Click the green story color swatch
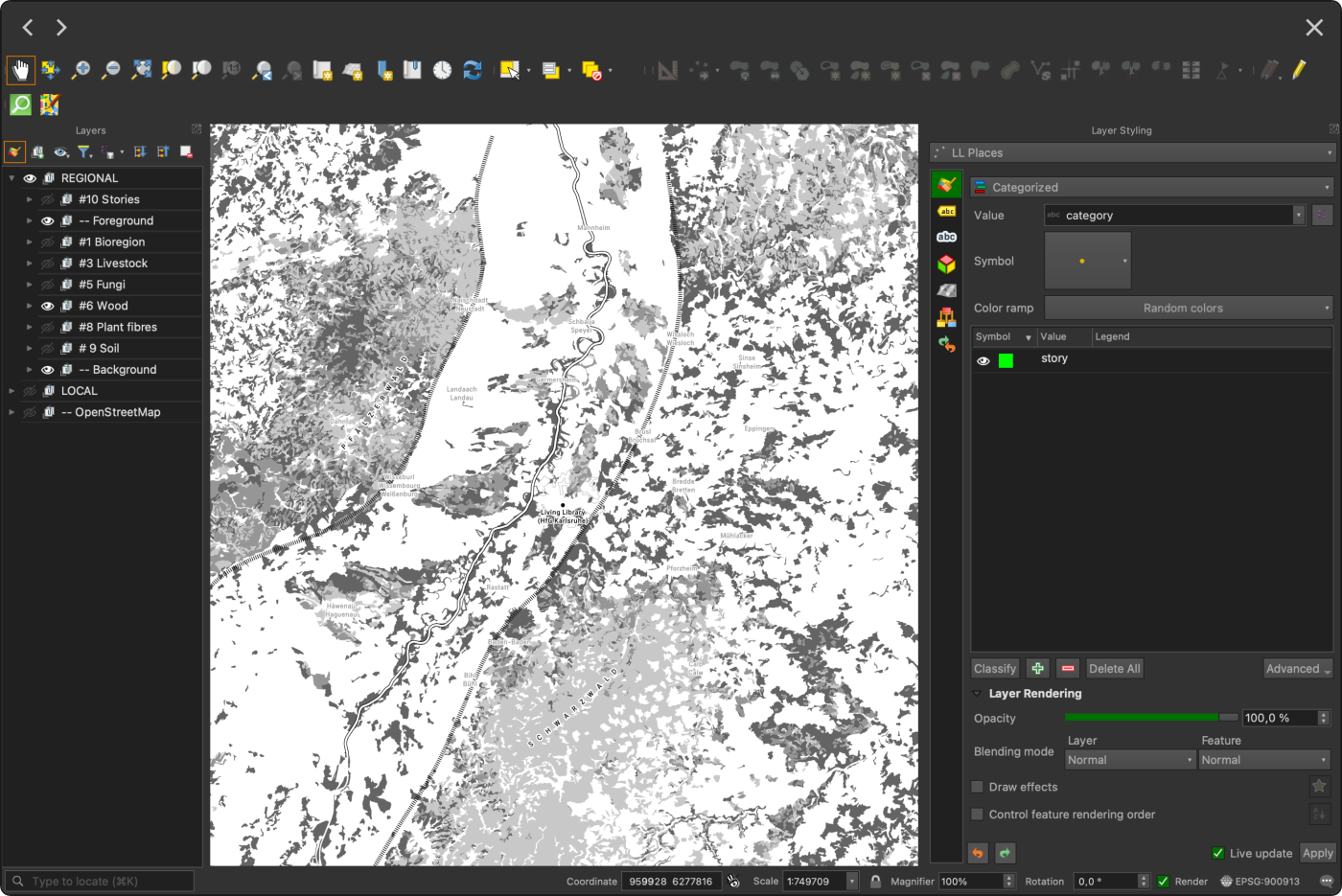The width and height of the screenshot is (1342, 896). [1006, 360]
